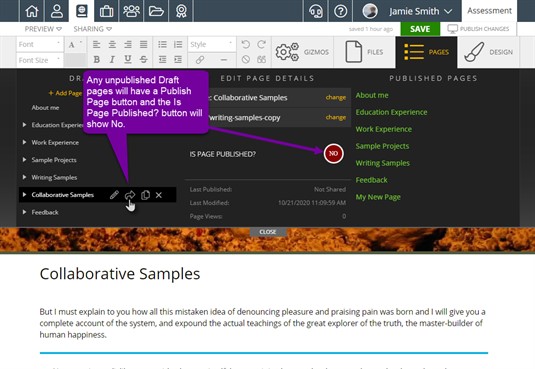Click the publish page arrow for Collaborative Samples
The height and width of the screenshot is (369, 535).
click(130, 195)
